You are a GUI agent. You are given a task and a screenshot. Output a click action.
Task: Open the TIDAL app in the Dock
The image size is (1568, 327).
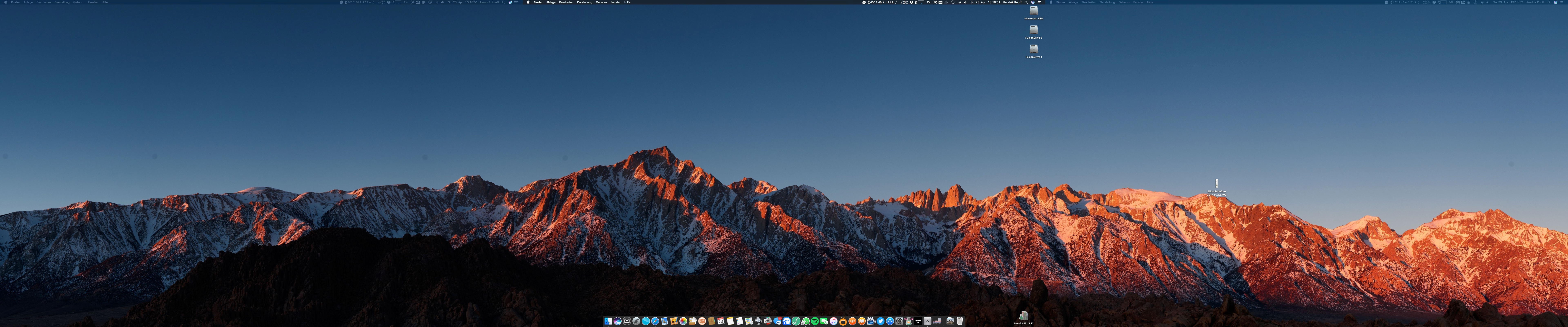coord(918,321)
